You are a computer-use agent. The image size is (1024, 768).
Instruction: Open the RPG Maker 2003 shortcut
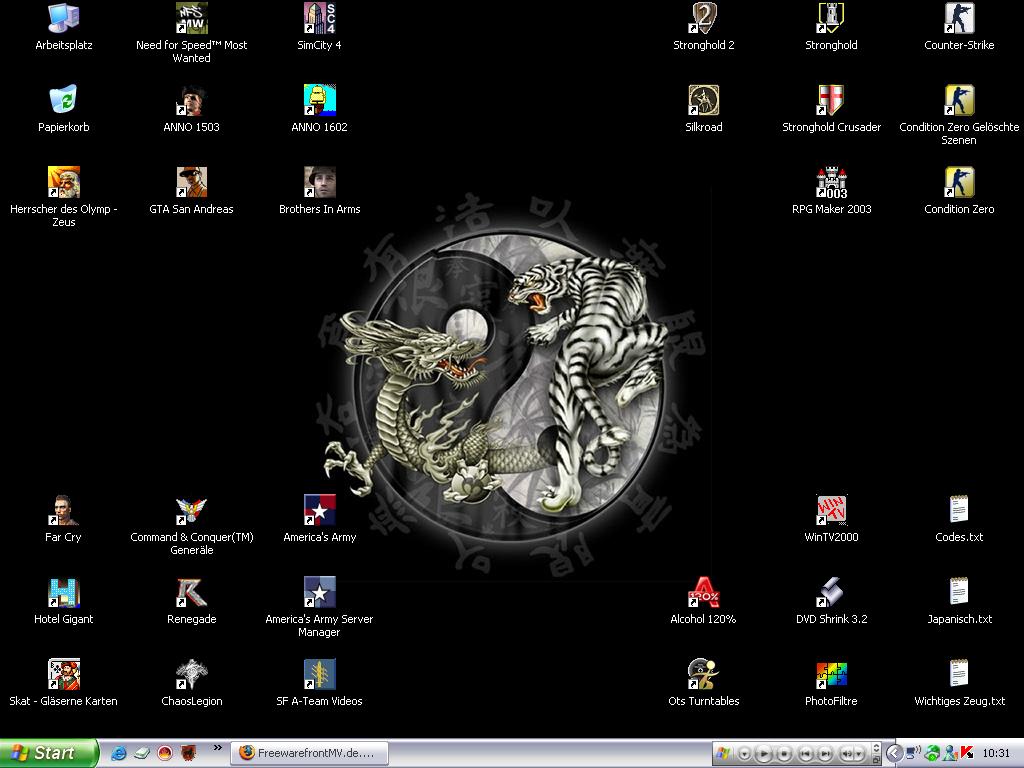click(831, 182)
